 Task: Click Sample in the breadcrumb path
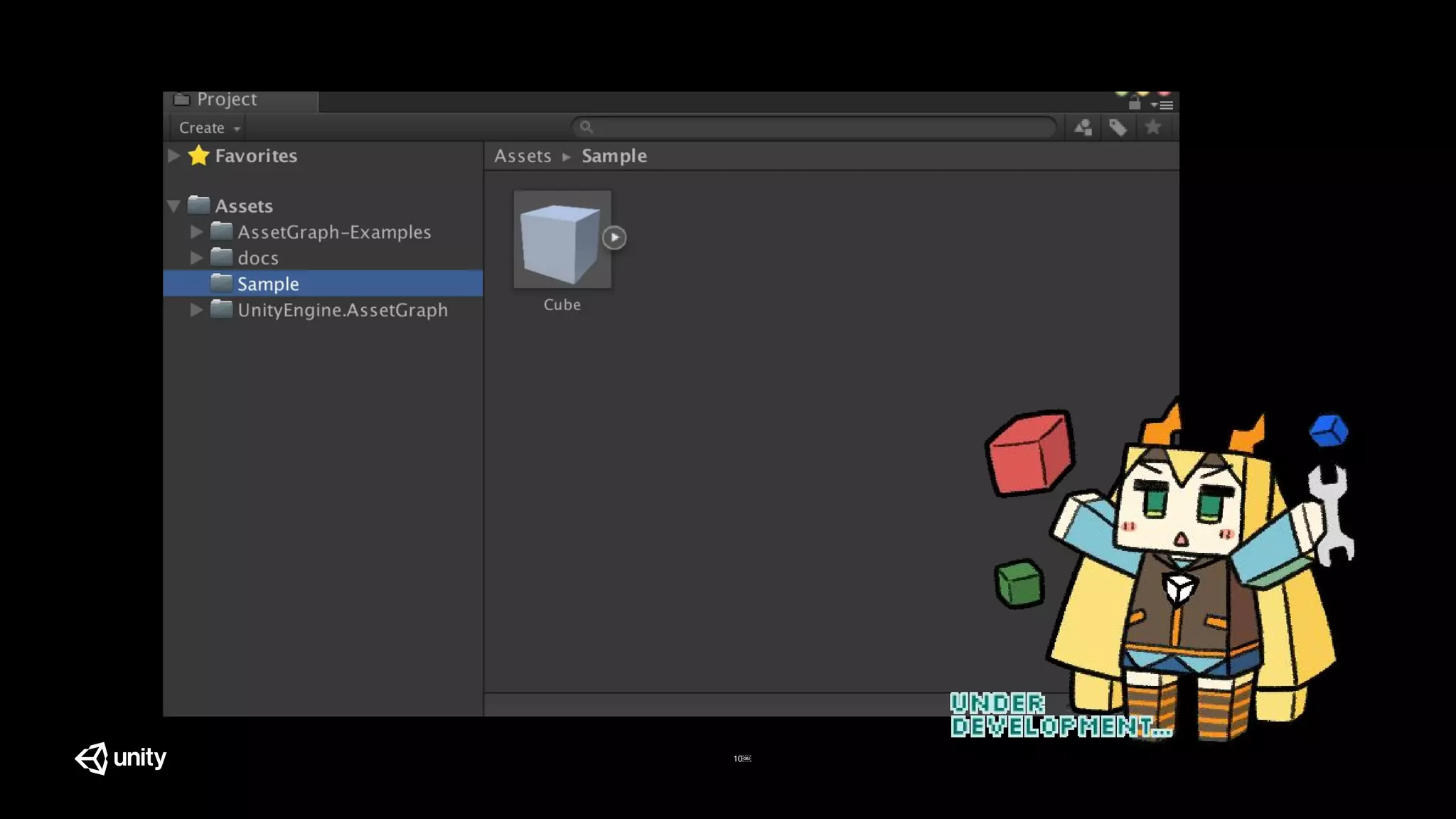click(x=614, y=156)
